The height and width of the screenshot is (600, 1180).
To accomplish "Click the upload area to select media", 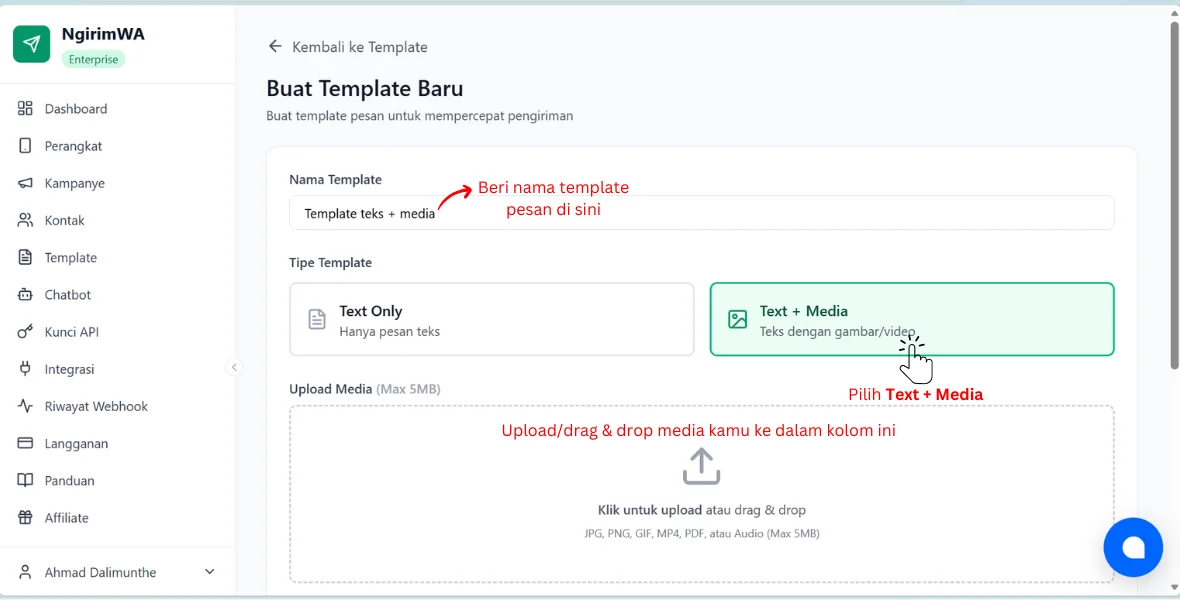I will click(701, 495).
